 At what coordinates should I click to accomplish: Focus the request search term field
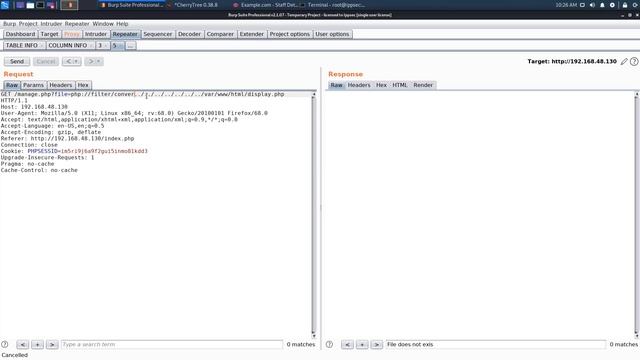coord(172,344)
